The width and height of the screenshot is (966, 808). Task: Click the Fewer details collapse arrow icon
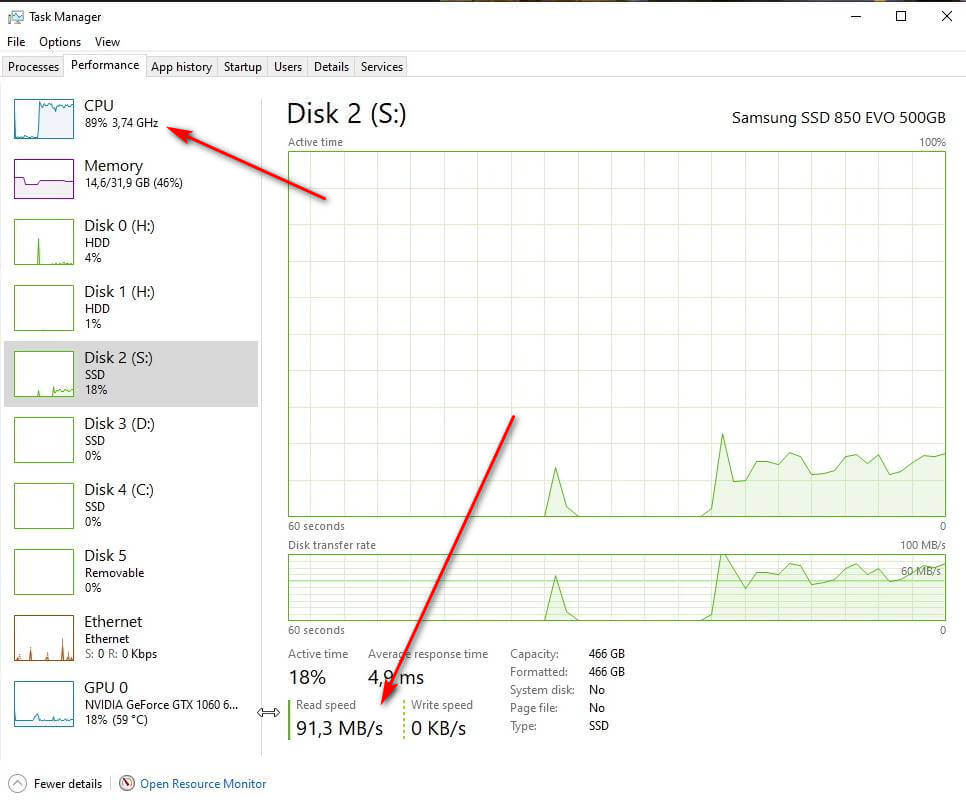(x=17, y=783)
